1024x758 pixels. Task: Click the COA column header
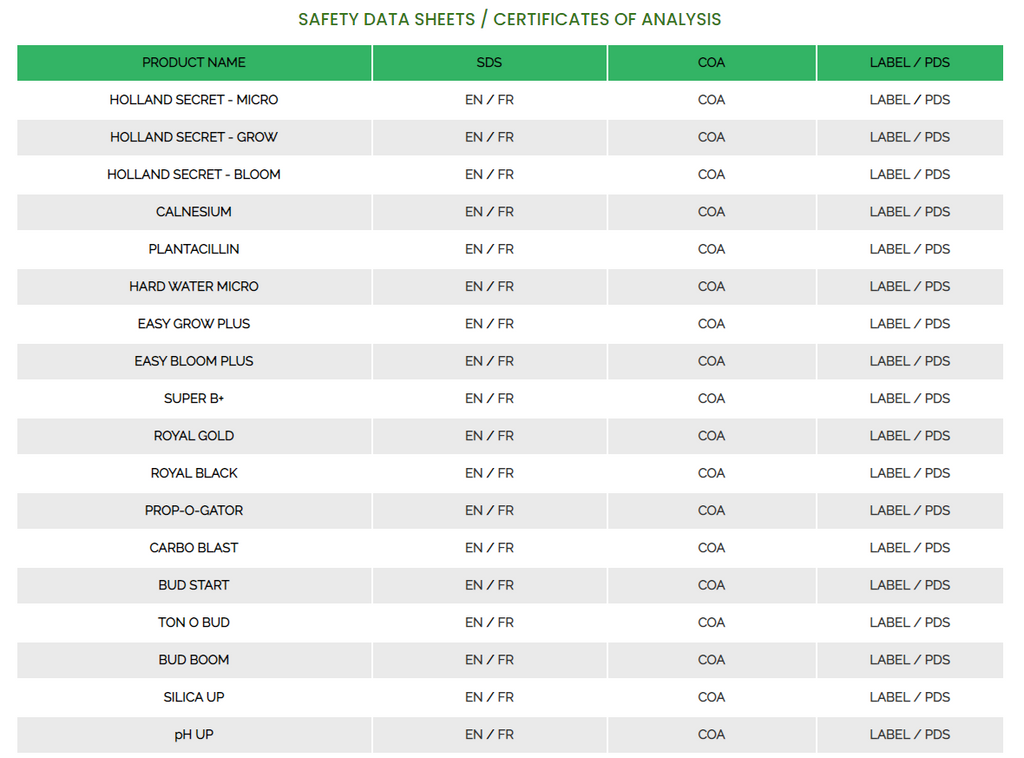711,62
